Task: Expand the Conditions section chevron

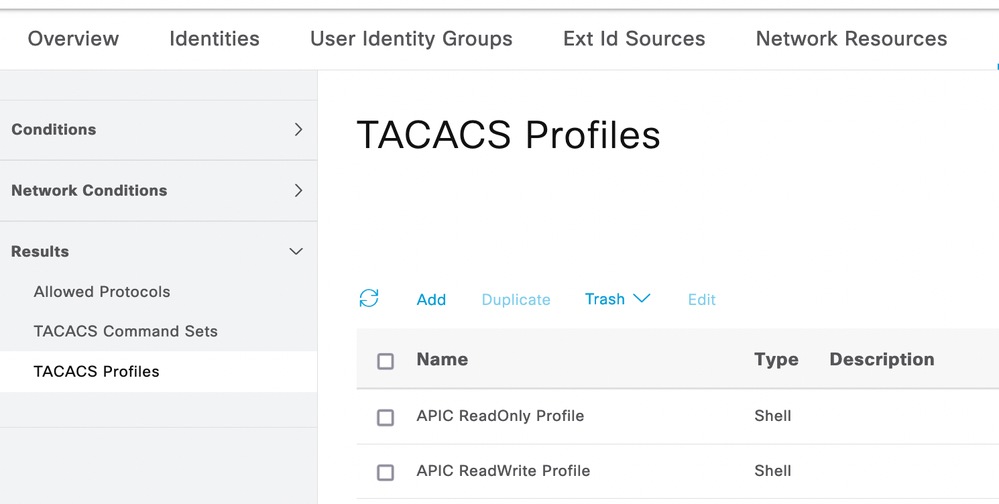Action: [x=298, y=129]
